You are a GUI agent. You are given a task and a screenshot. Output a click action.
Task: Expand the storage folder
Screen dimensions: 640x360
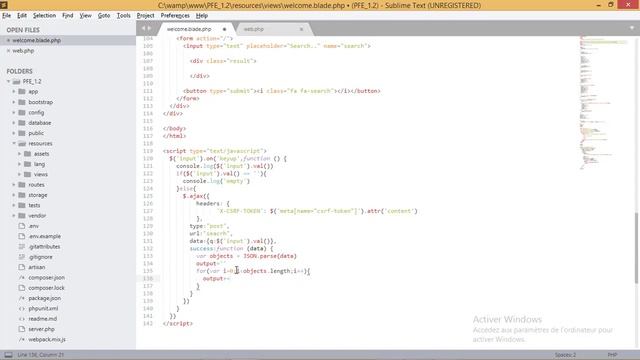[13, 195]
